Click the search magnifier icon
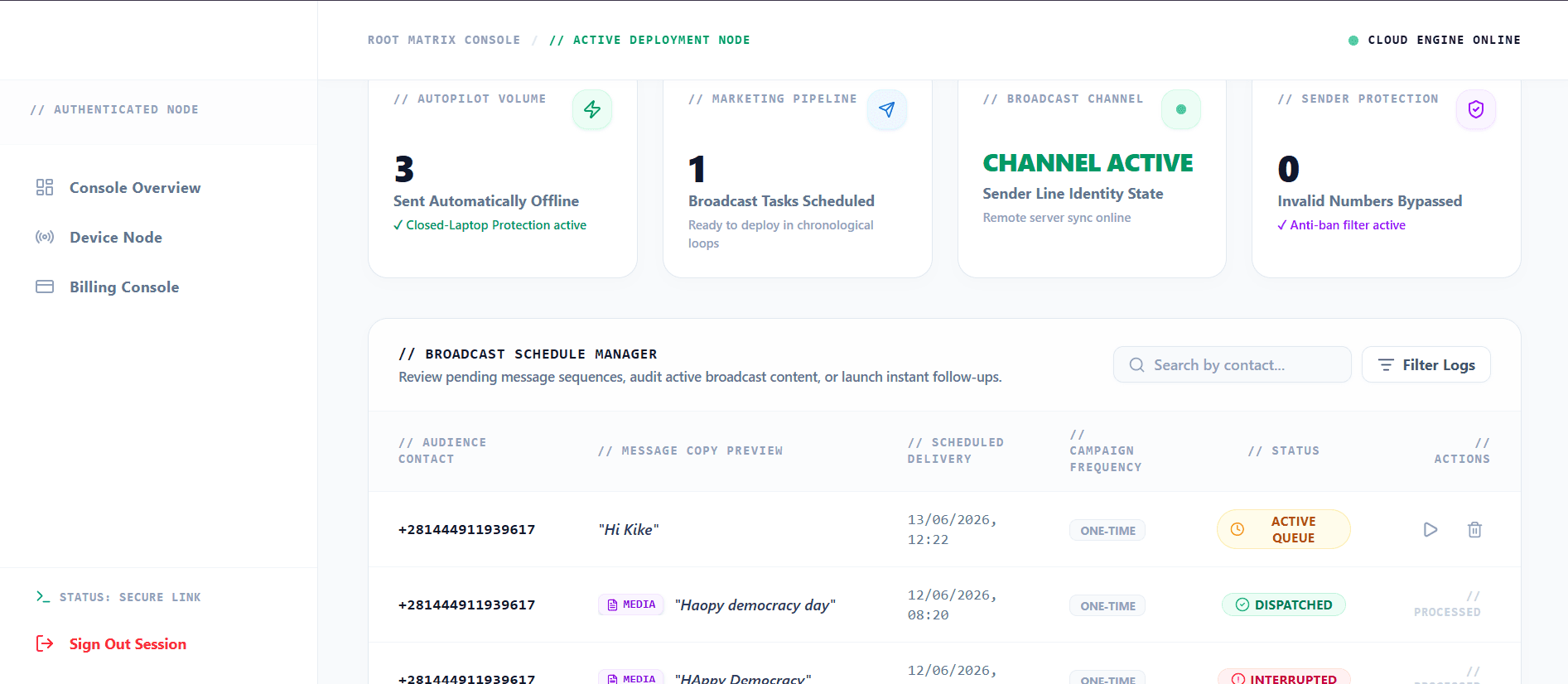The image size is (1568, 684). (1136, 365)
